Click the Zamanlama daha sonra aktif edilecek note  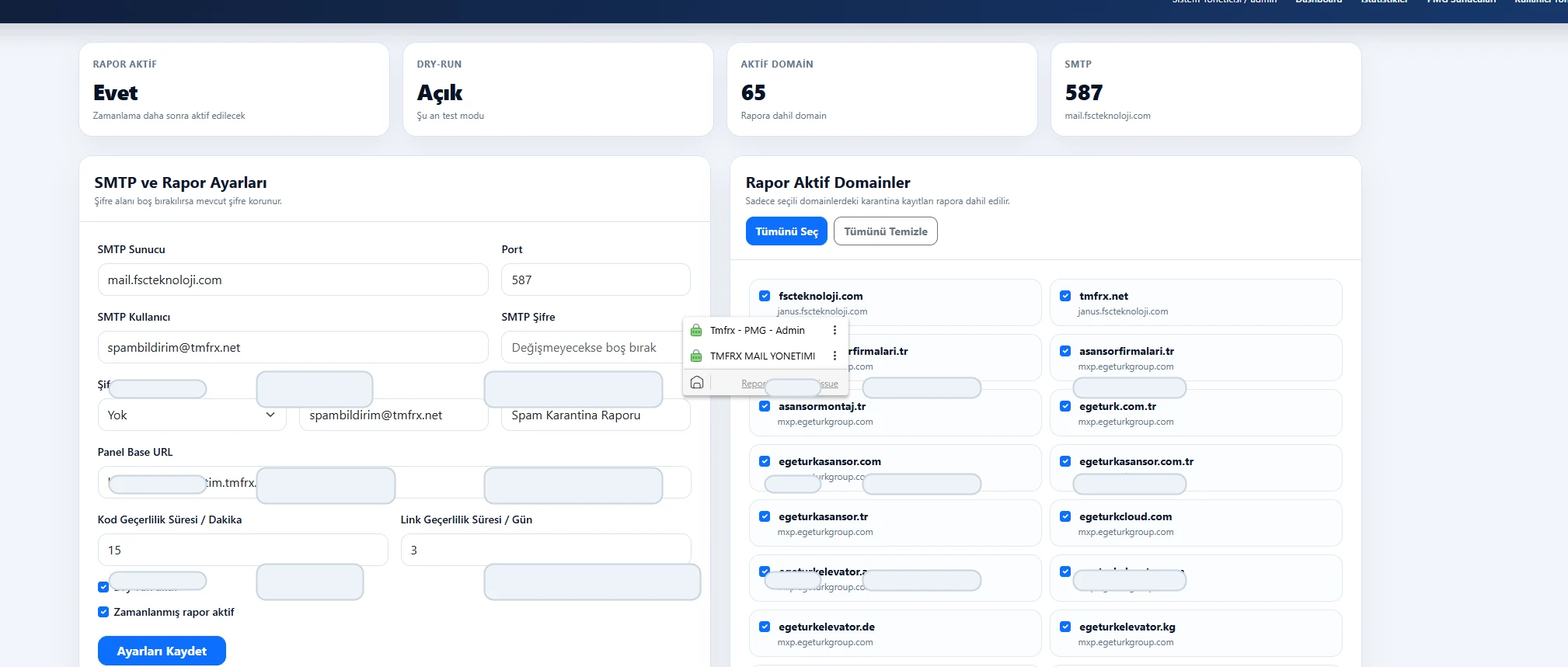click(x=169, y=116)
